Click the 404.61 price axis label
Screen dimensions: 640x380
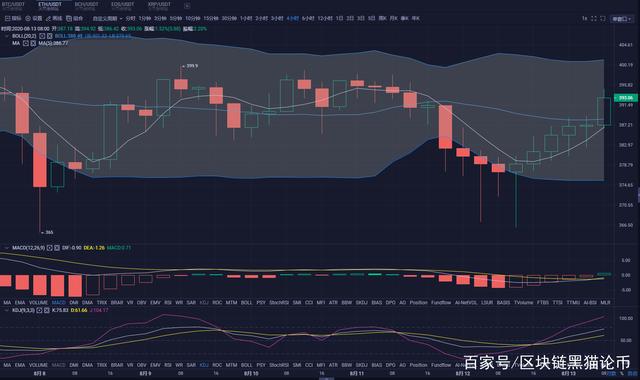626,44
